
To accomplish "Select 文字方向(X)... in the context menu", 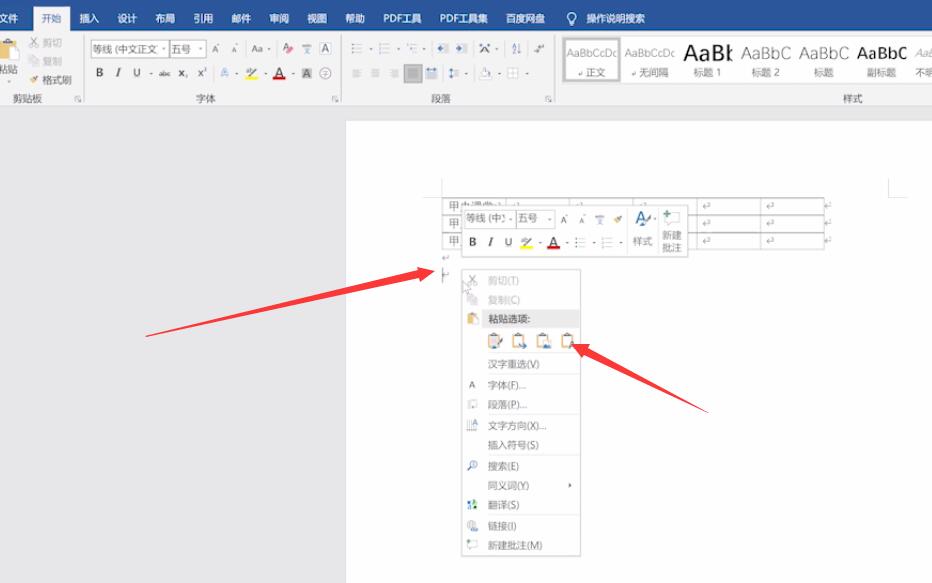I will 521,426.
